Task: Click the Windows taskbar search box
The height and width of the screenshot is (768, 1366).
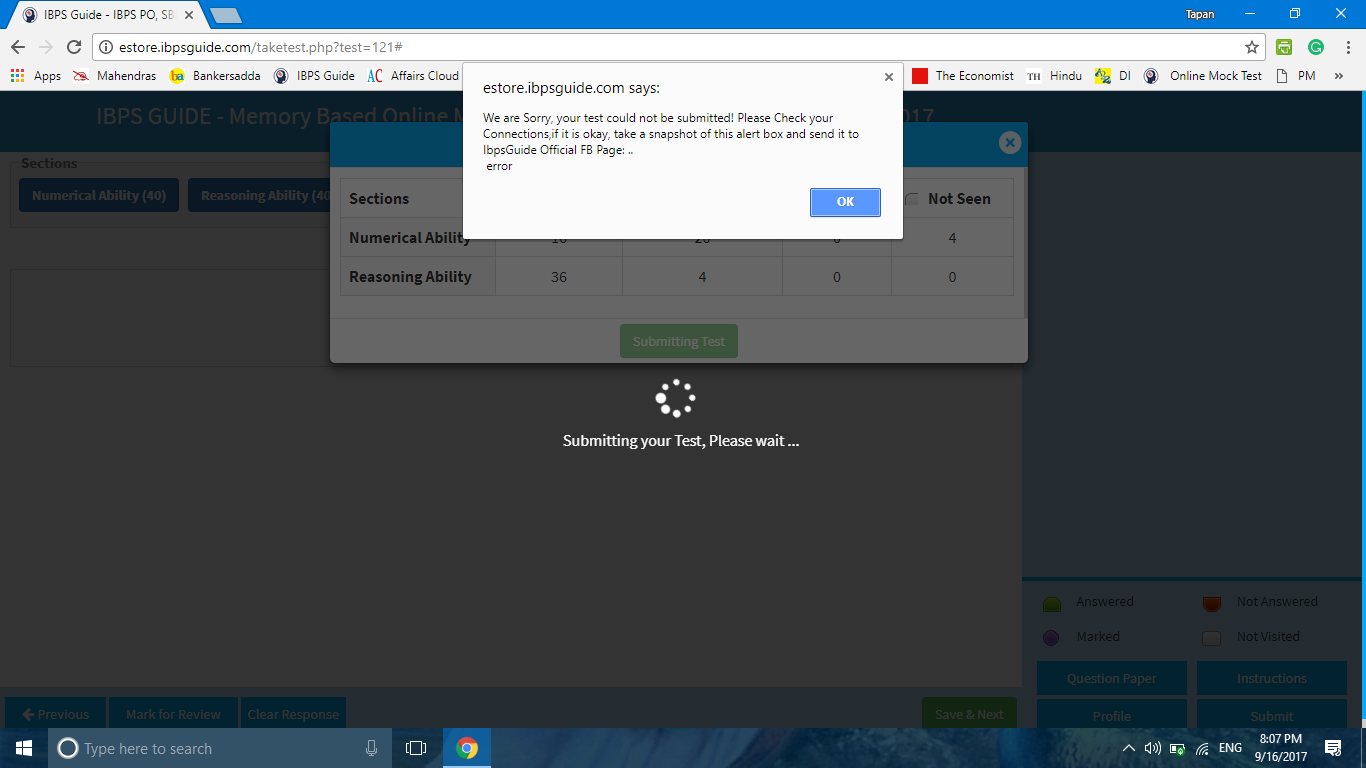Action: click(x=220, y=748)
